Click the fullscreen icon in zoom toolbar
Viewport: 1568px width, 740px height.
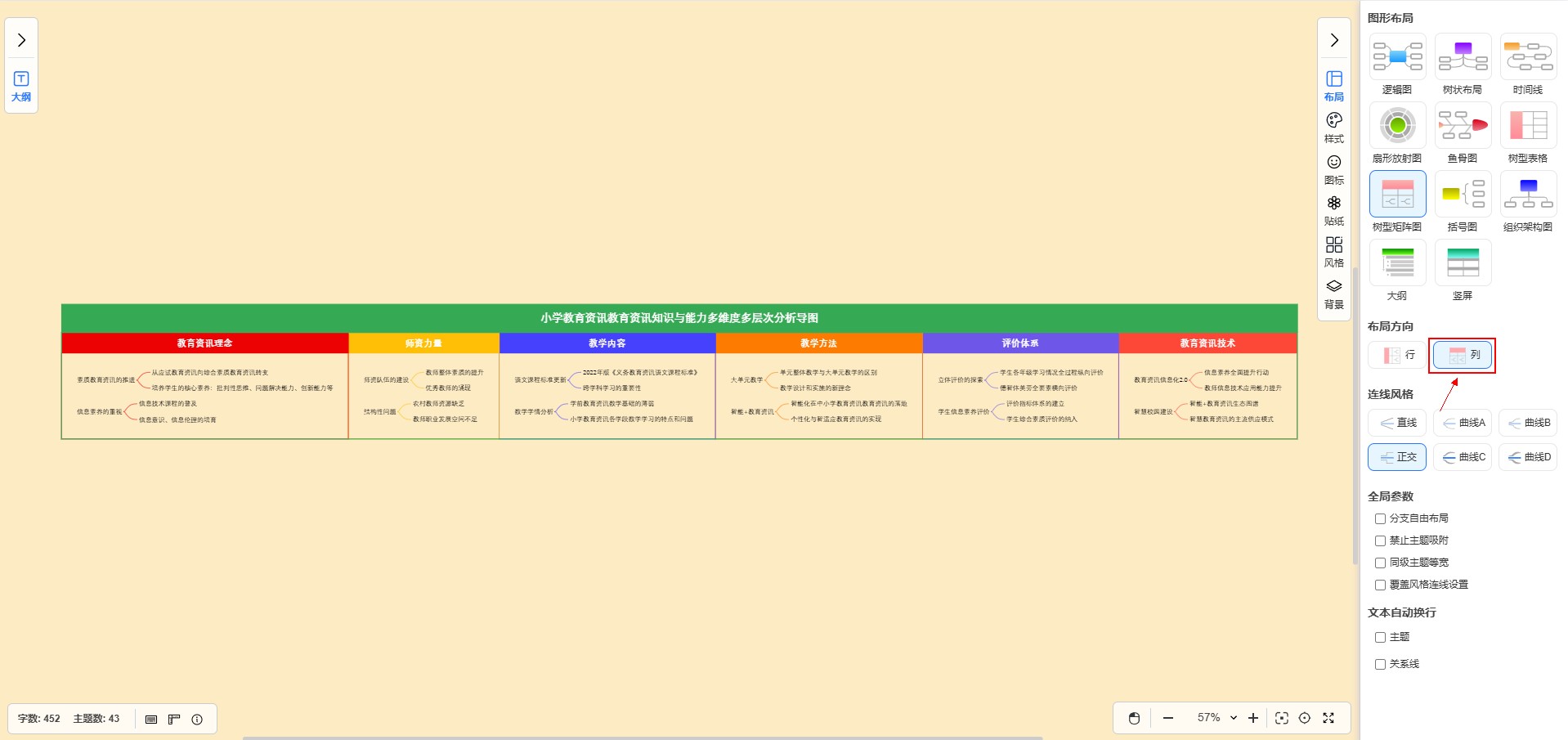(x=1328, y=718)
